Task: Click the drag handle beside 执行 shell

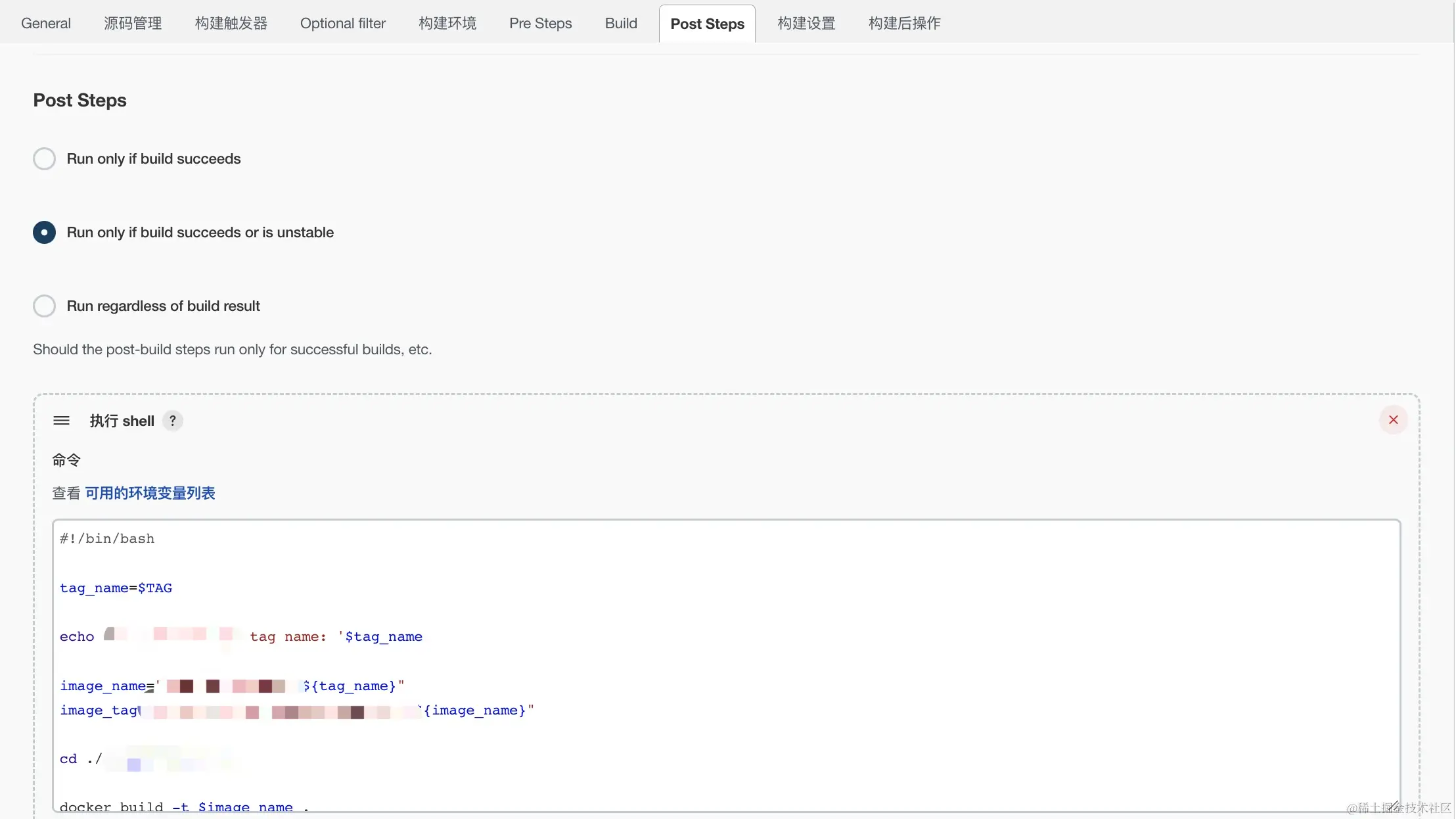Action: point(61,421)
